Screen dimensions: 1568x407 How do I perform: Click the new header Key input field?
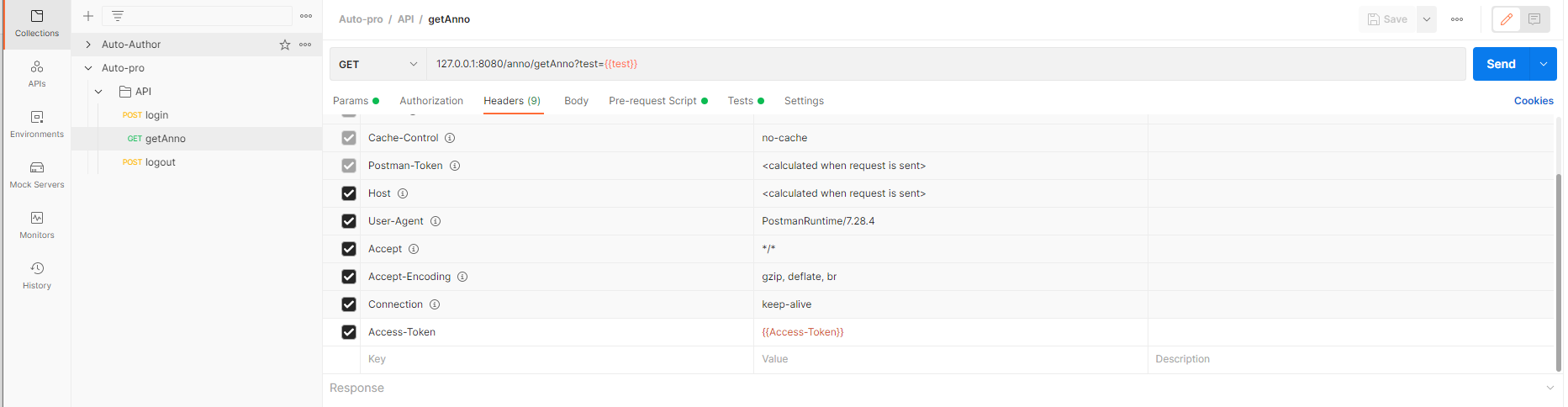tap(558, 359)
